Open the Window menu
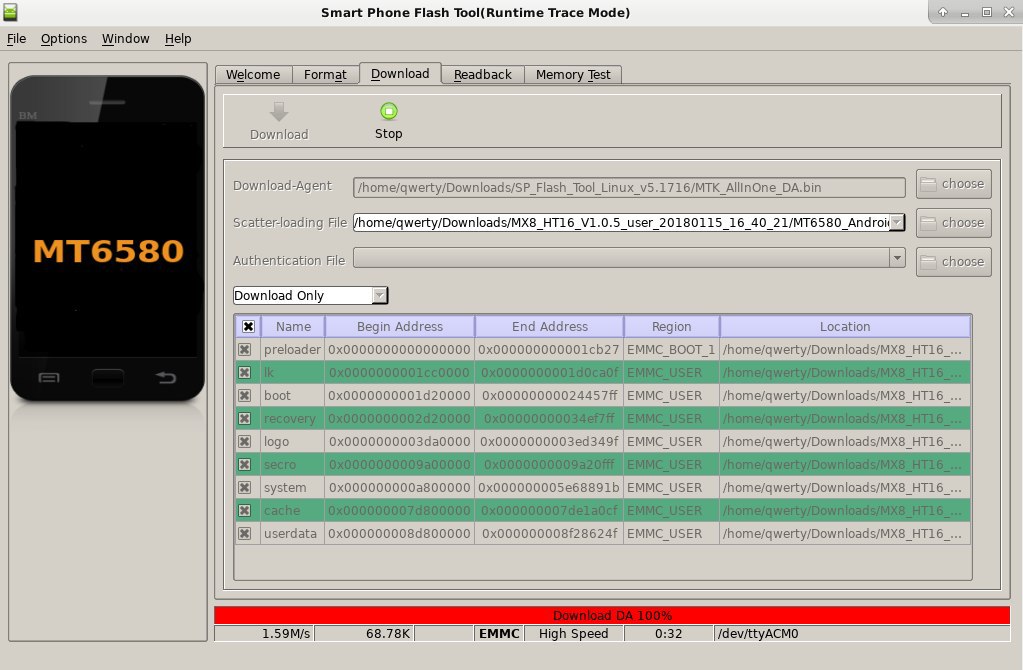Viewport: 1023px width, 670px height. [x=125, y=38]
